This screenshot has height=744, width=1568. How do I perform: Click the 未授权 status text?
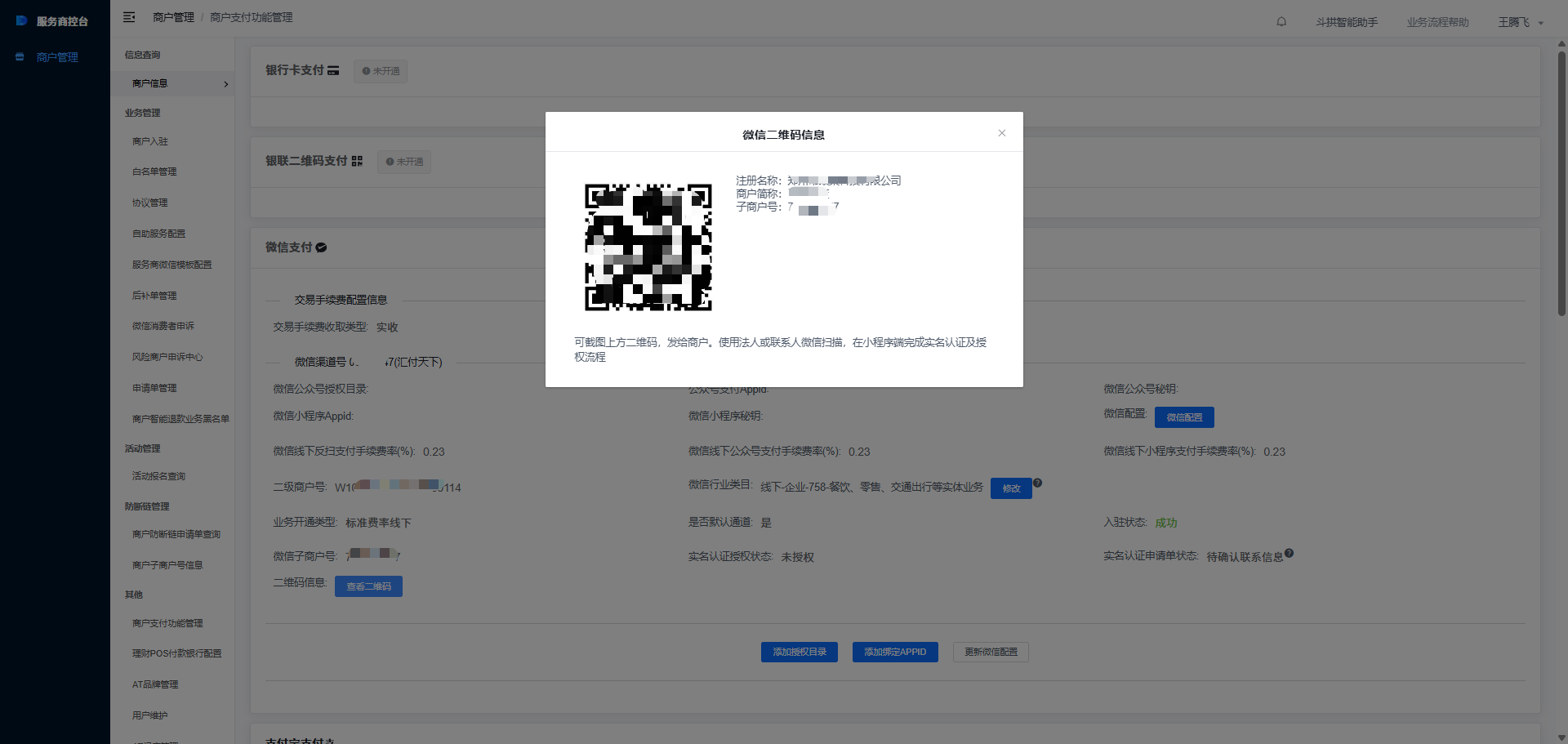point(797,557)
